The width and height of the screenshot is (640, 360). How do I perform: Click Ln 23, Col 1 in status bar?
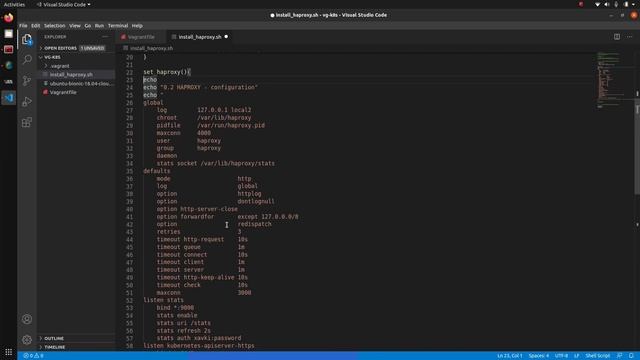point(509,356)
